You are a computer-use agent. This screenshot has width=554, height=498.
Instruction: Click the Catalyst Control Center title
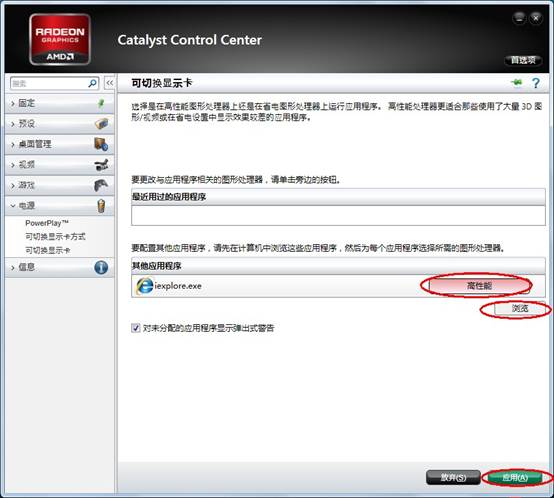coord(189,40)
